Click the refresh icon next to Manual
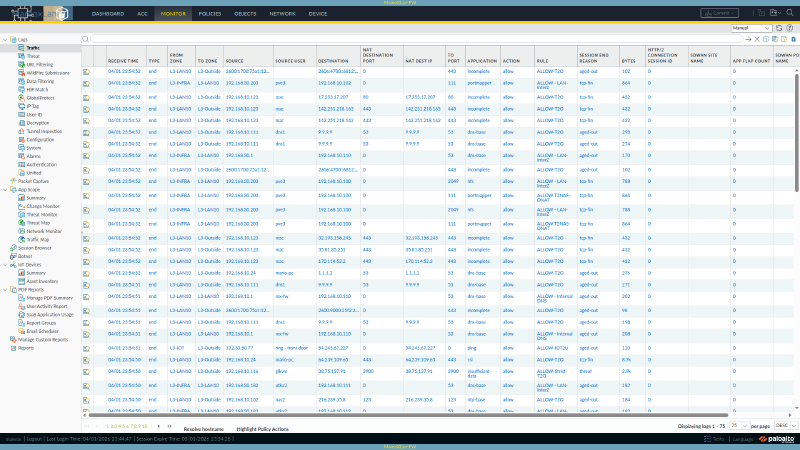The width and height of the screenshot is (800, 450). [779, 28]
